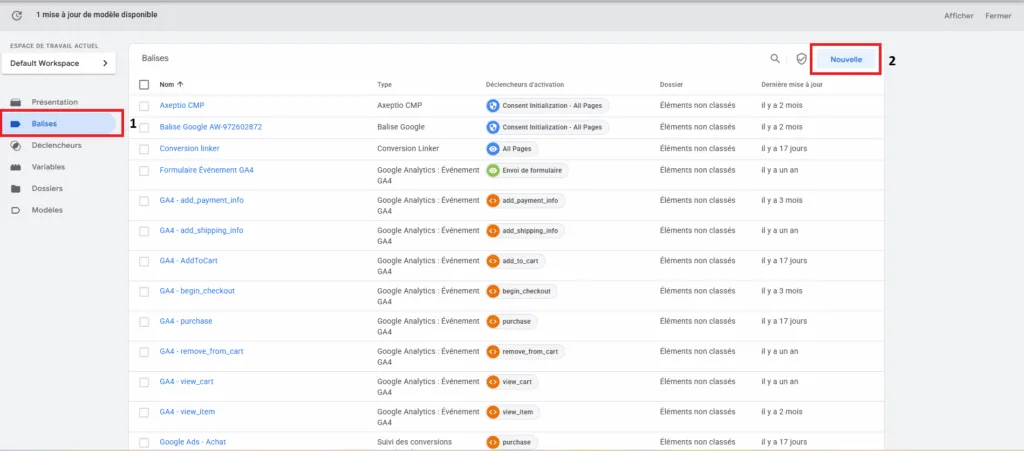Screen dimensions: 1024x451
Task: Click Afficher in the update banner
Action: point(959,16)
